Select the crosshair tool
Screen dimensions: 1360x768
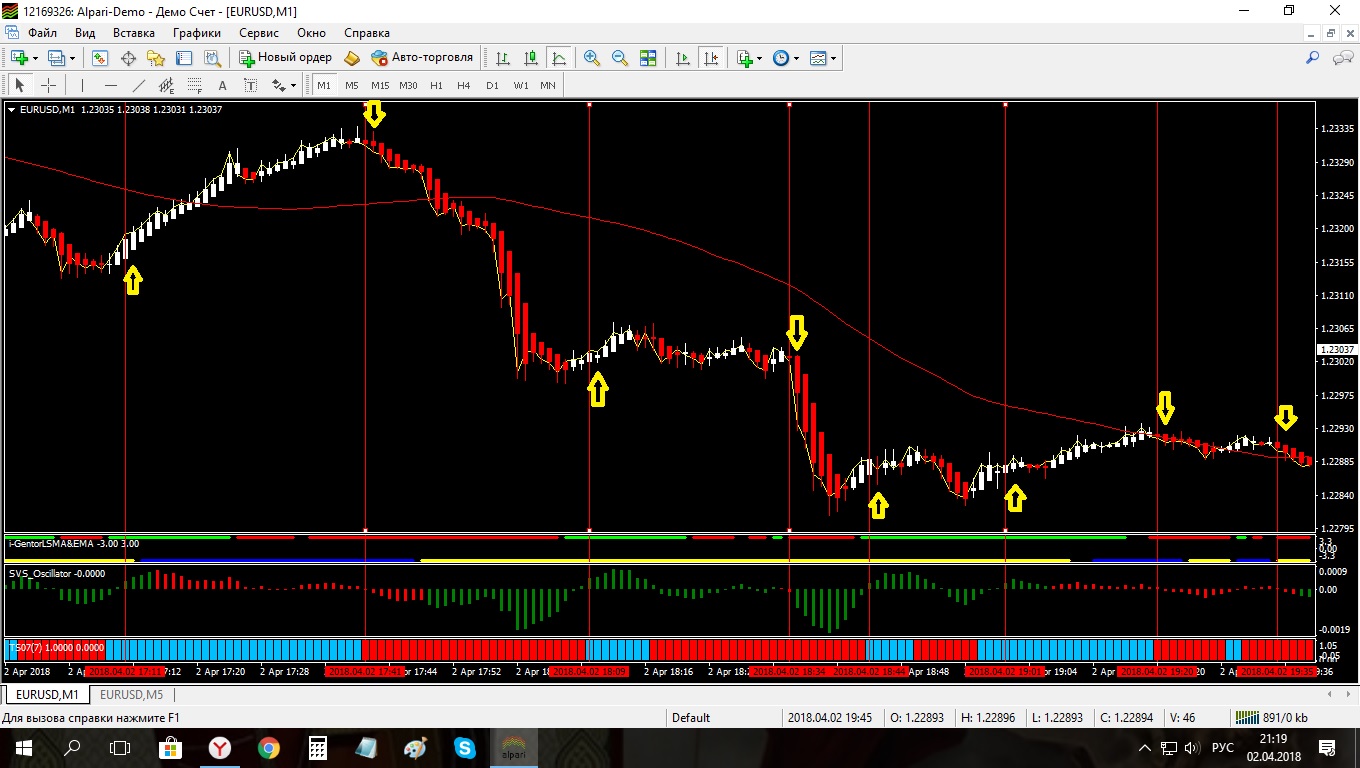[x=48, y=85]
